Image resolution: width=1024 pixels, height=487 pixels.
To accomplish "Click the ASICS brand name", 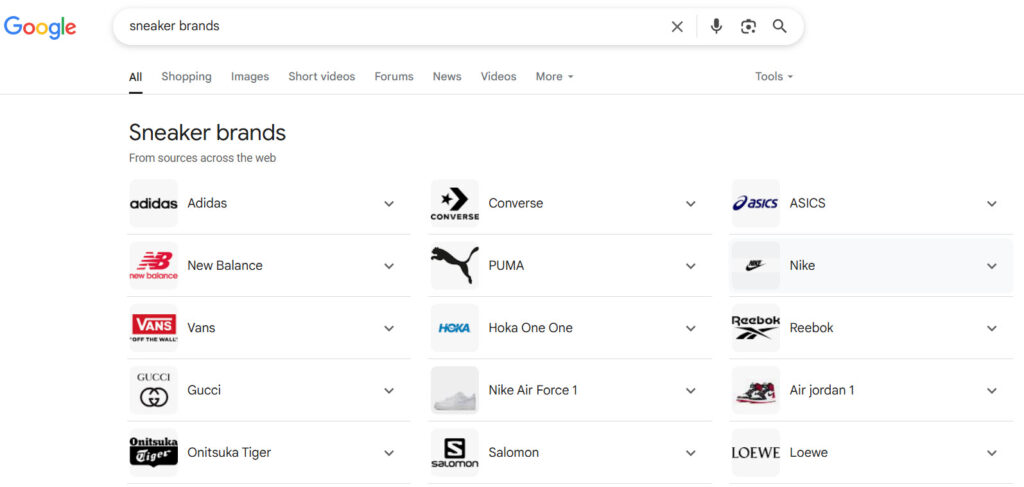I will (x=807, y=203).
